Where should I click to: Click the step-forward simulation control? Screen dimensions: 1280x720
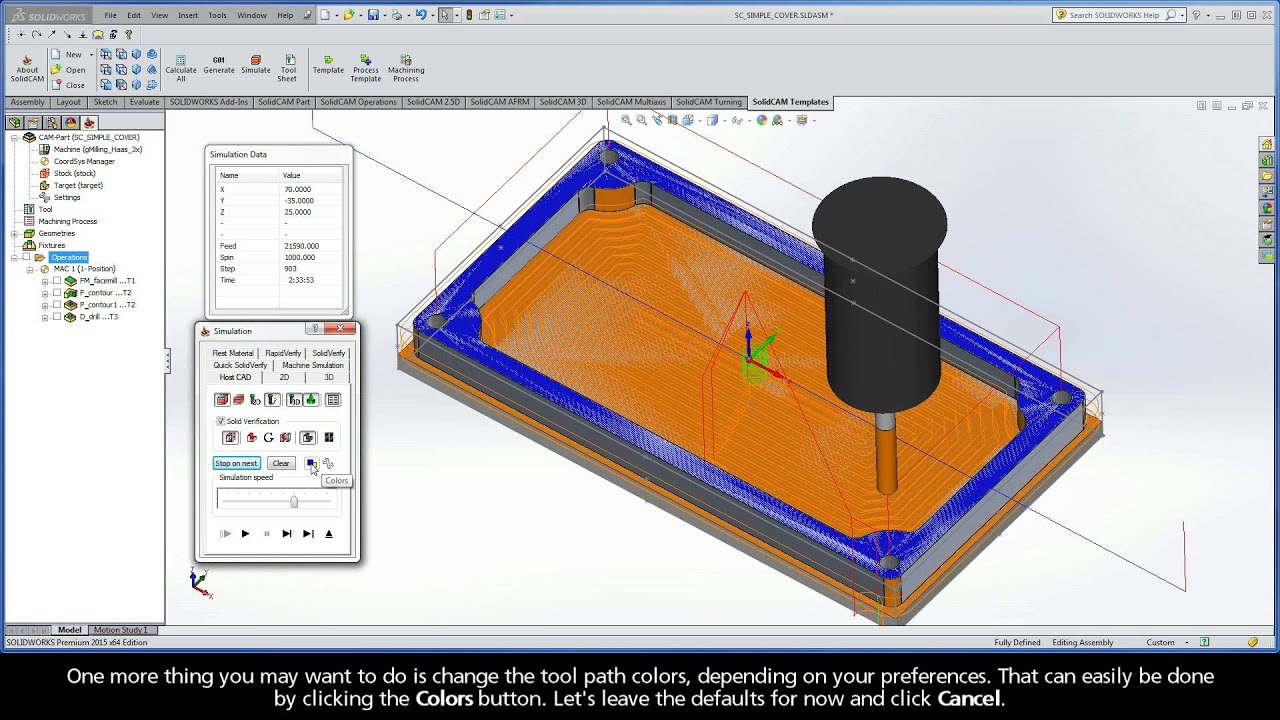point(287,534)
